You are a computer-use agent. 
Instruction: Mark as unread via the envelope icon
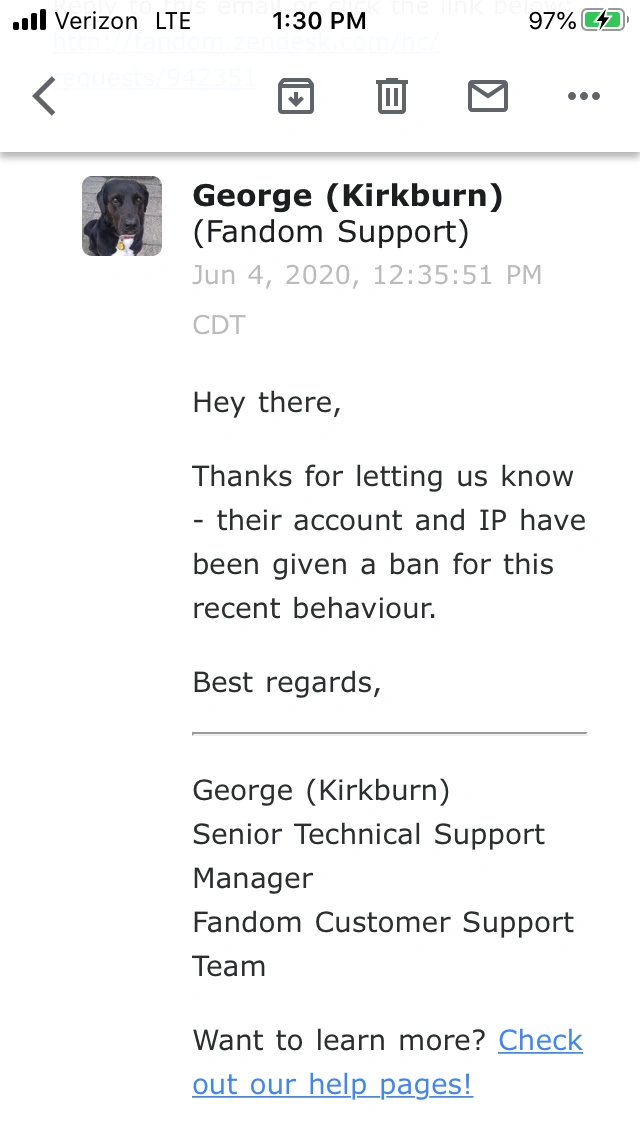click(x=488, y=96)
